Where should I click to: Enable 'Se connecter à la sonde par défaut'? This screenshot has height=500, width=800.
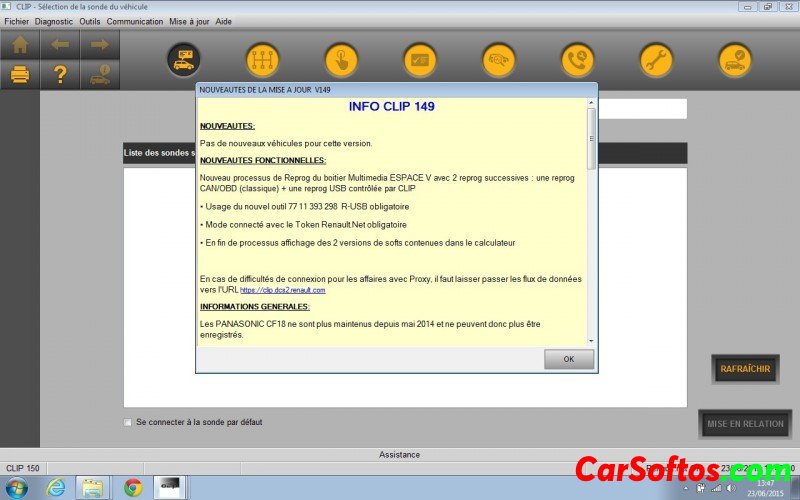tap(128, 422)
